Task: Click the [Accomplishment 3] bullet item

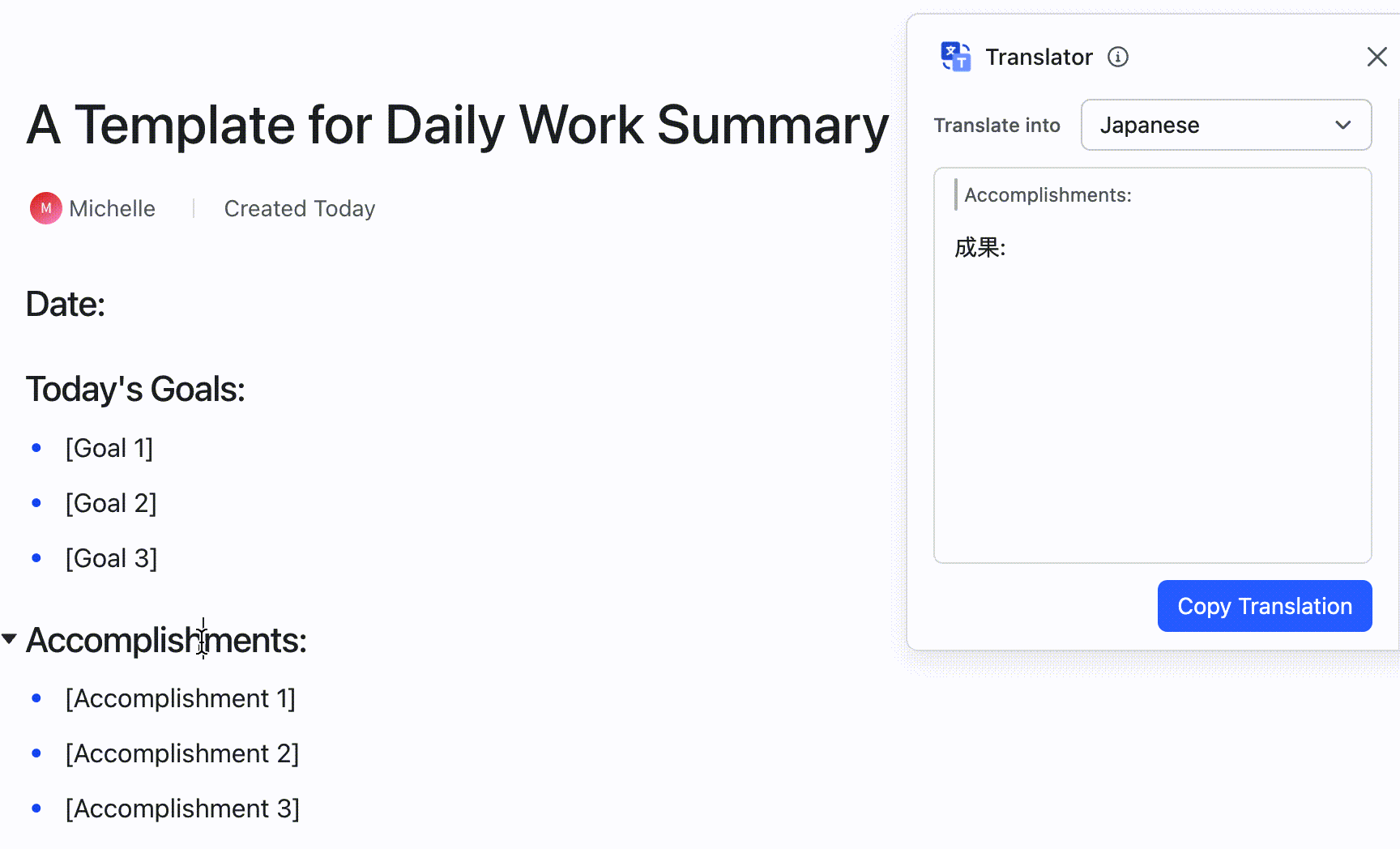Action: 182,808
